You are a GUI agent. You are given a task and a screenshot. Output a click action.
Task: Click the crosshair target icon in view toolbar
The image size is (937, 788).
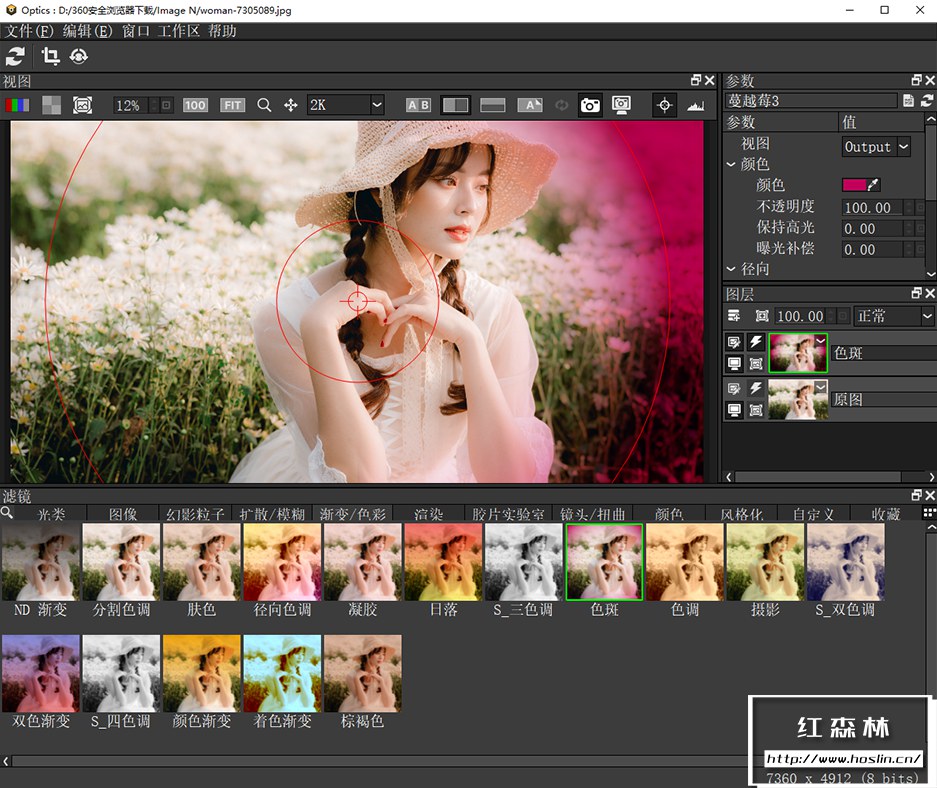click(x=664, y=105)
